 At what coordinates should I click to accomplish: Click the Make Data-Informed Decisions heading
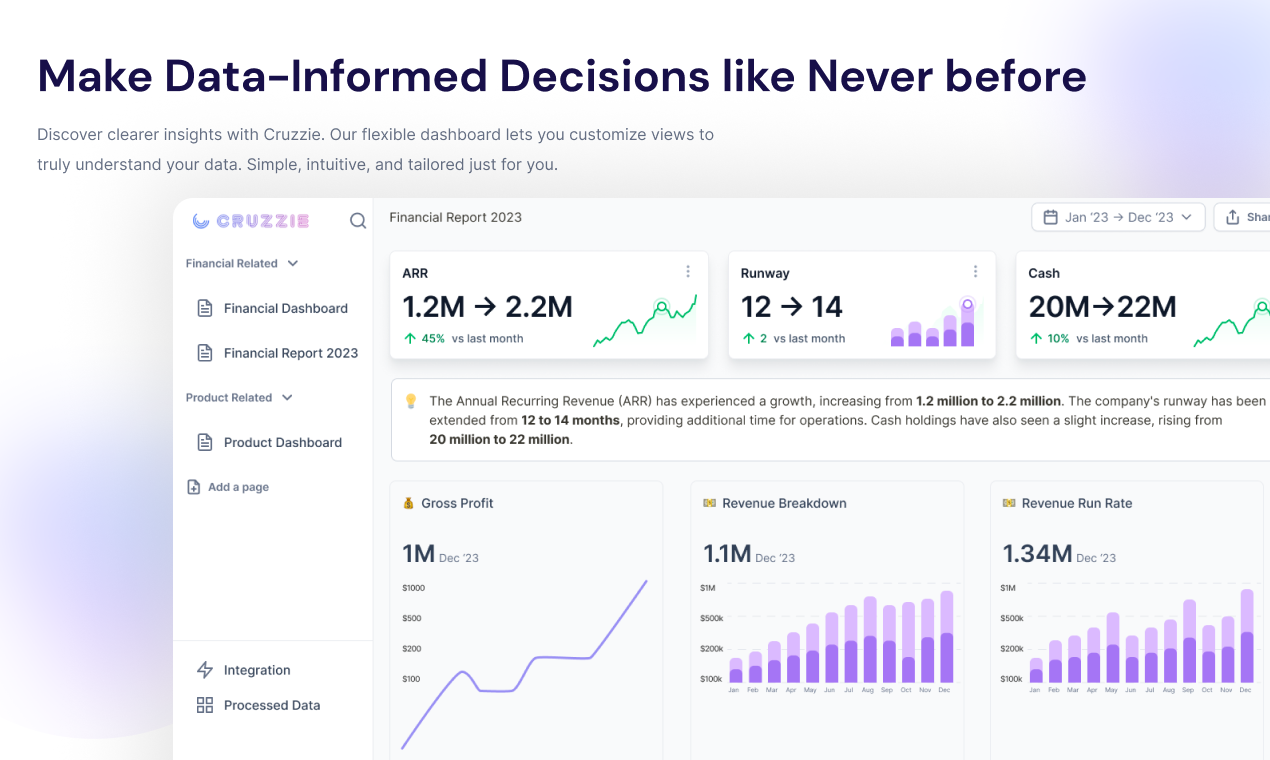tap(562, 76)
